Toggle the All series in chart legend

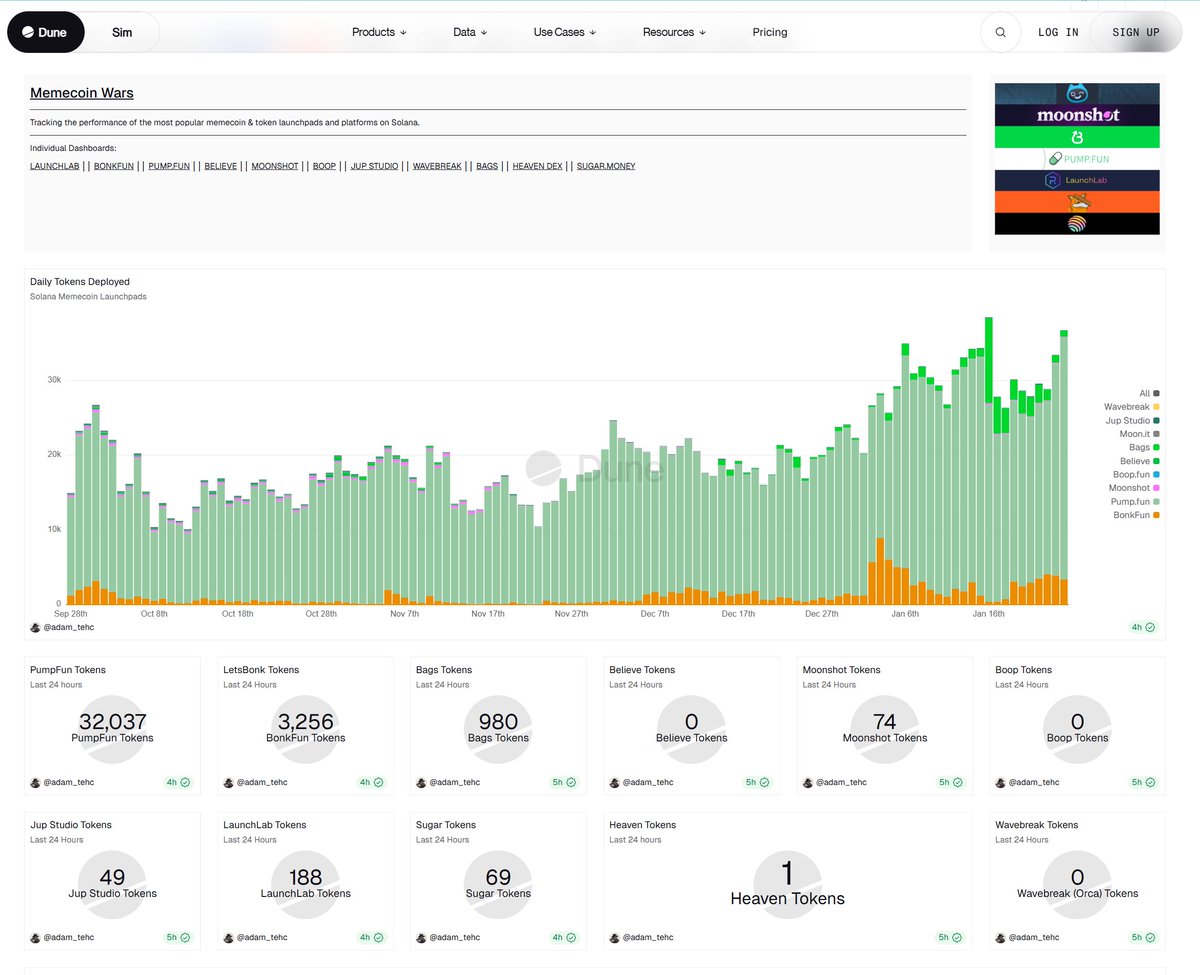pyautogui.click(x=1149, y=393)
